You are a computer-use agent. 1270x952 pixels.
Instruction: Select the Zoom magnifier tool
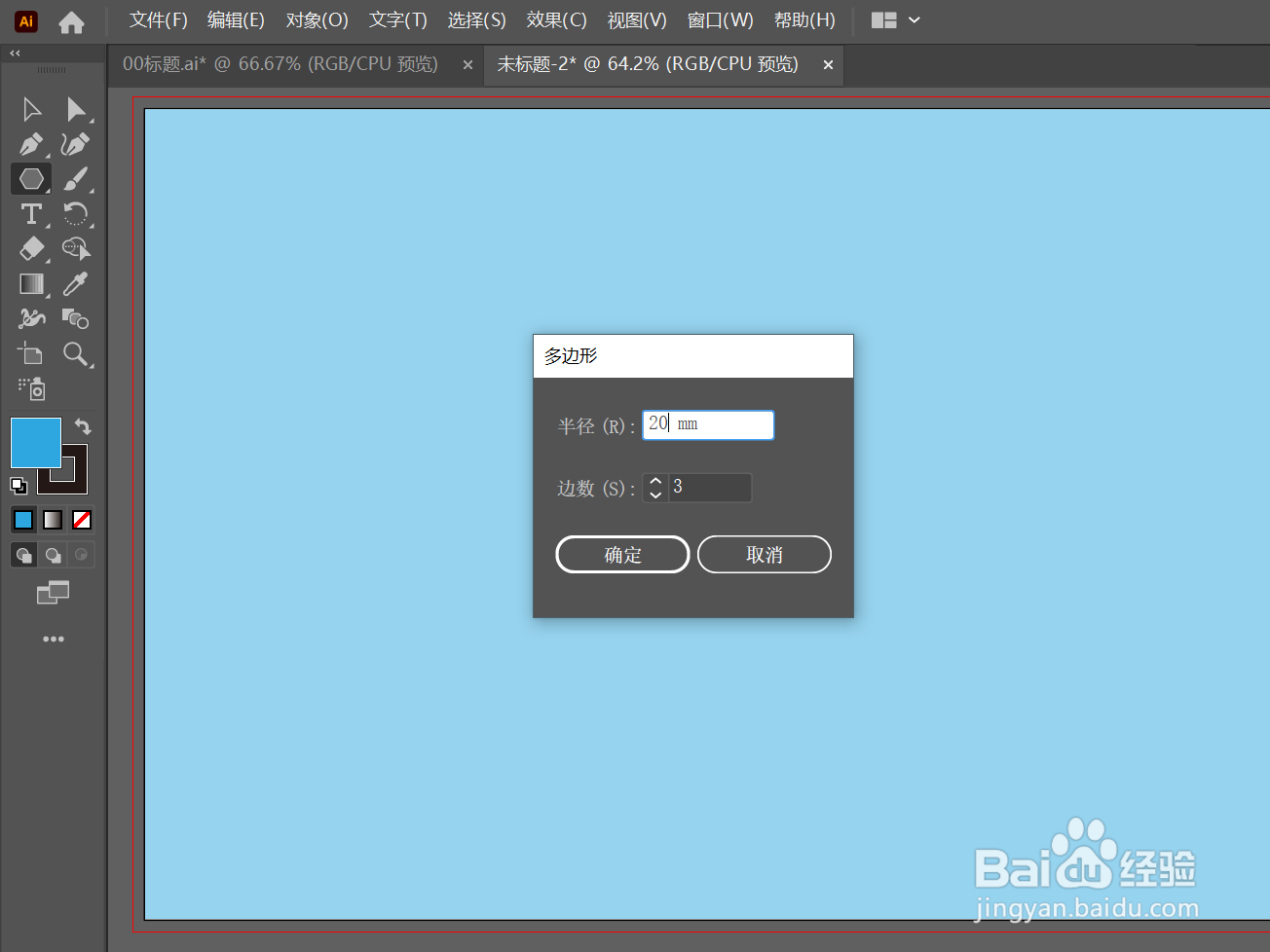pos(76,353)
